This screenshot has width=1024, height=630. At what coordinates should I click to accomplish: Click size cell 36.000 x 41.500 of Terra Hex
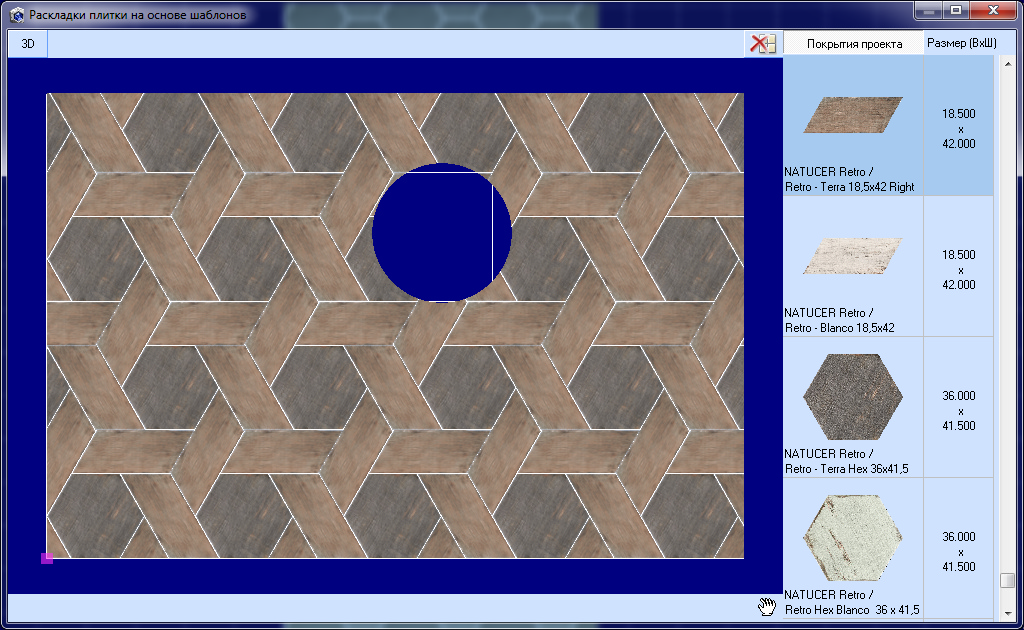coord(959,411)
